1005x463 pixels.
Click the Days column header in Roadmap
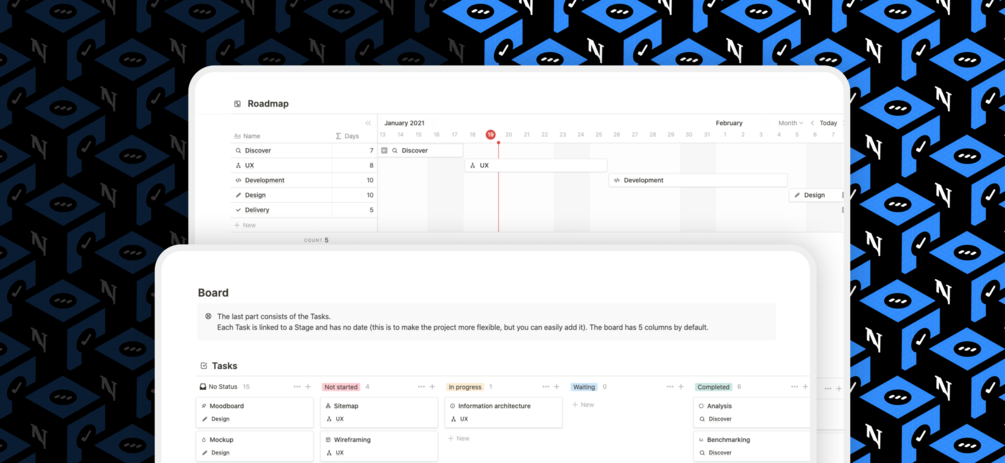(347, 136)
